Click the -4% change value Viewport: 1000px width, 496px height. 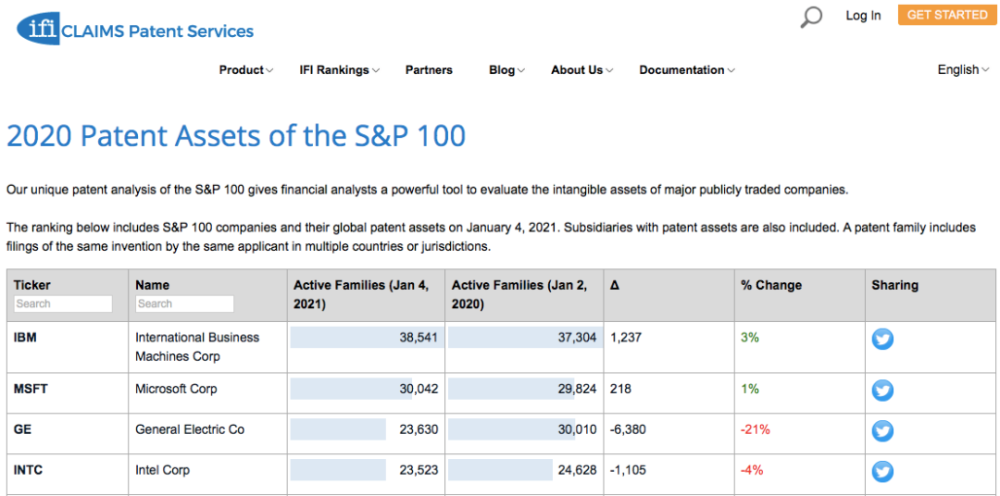click(752, 470)
